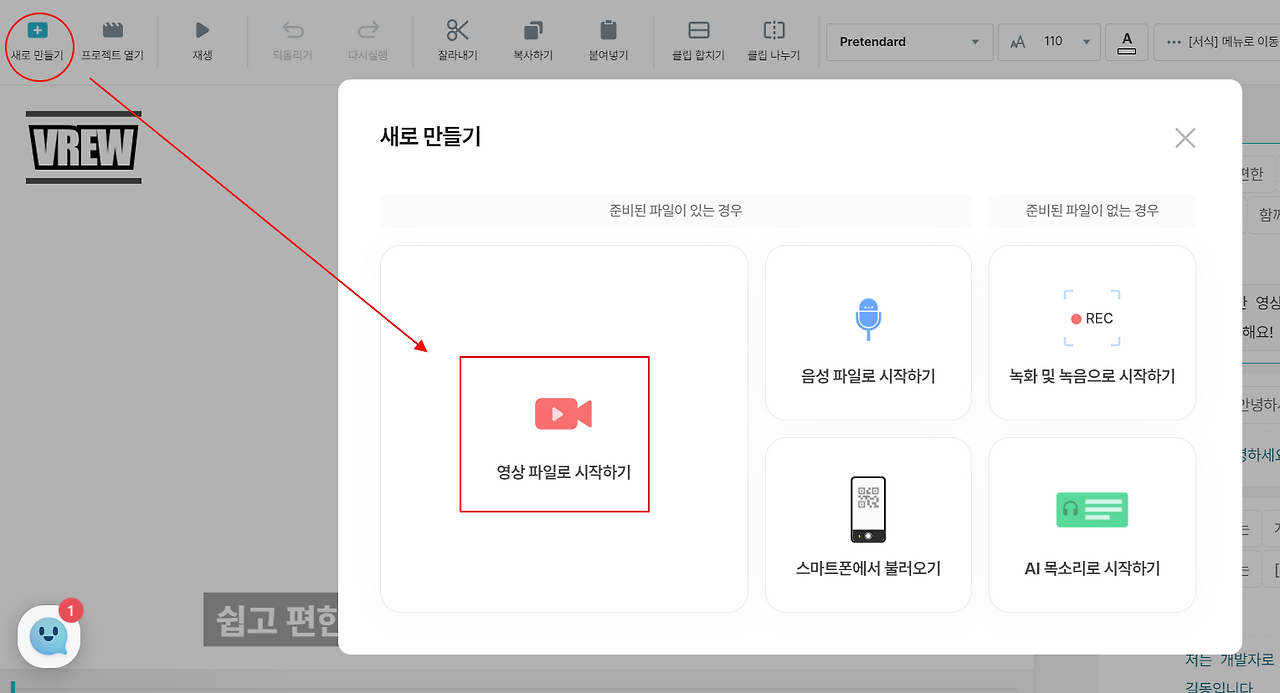Copy using the 복사하기 icon
Screen dimensions: 1280x693
click(533, 31)
